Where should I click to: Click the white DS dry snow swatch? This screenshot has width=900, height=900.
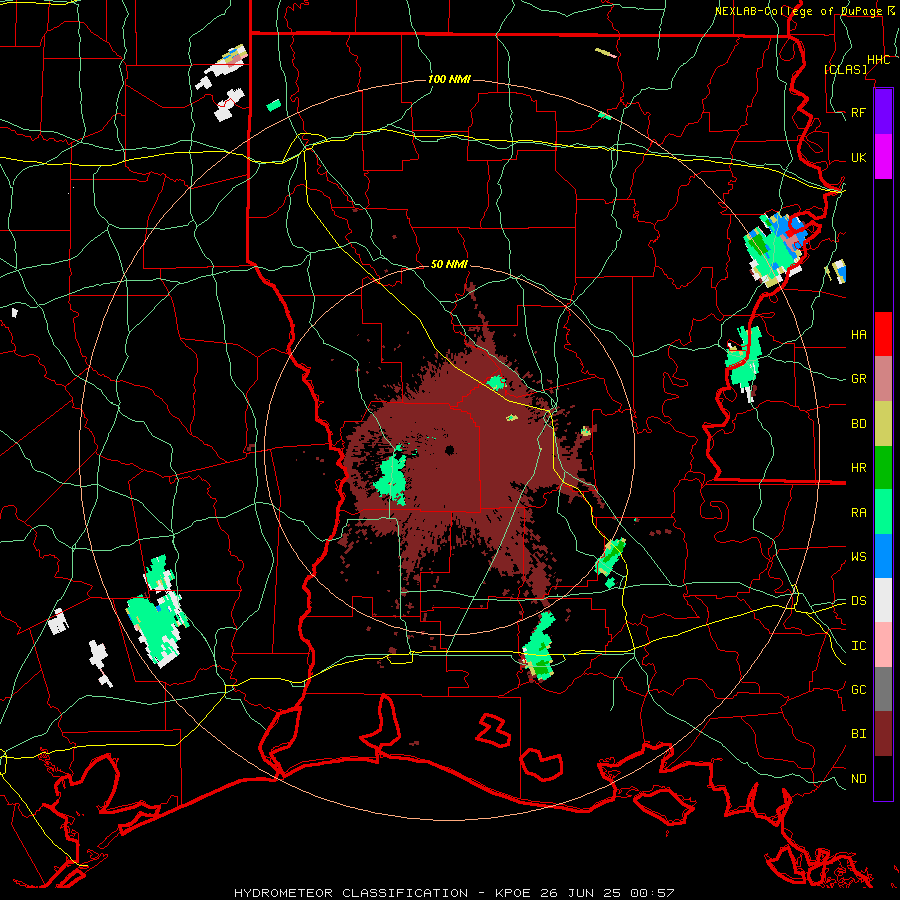point(883,600)
